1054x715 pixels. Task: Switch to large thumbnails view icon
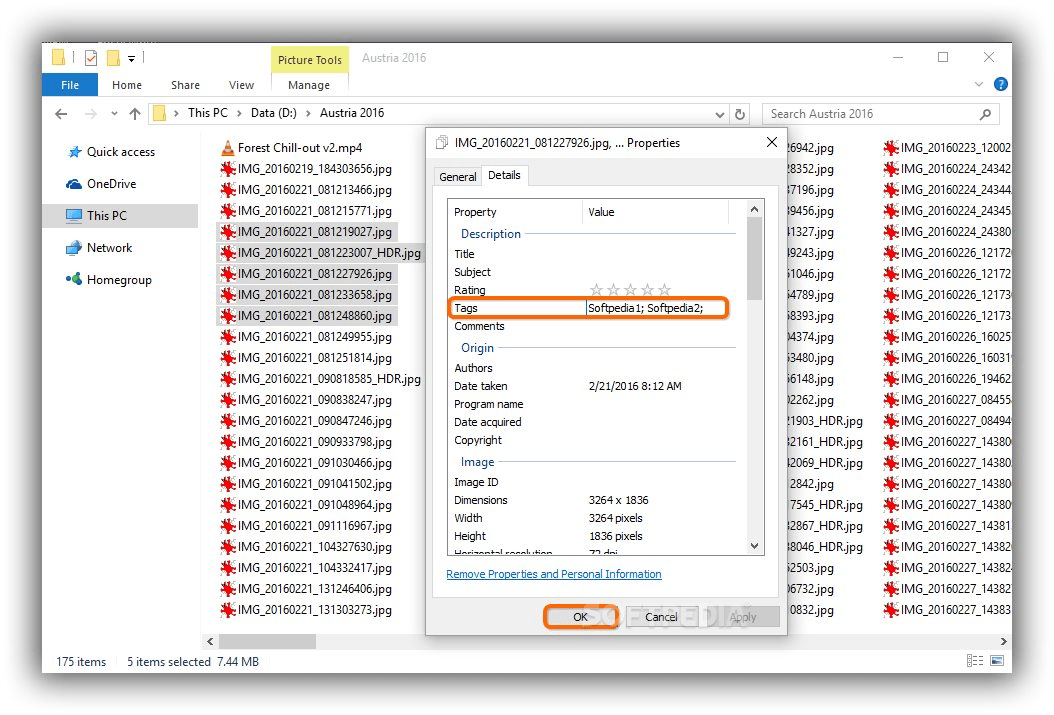coord(997,661)
